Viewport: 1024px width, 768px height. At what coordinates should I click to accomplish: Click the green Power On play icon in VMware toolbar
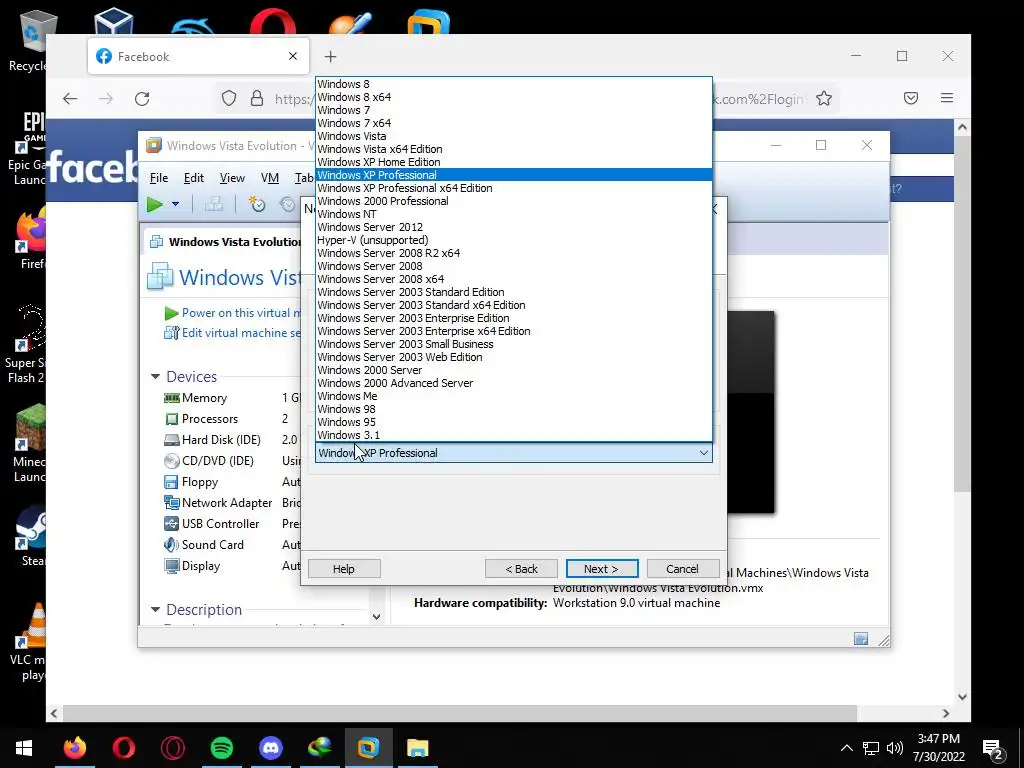[155, 204]
